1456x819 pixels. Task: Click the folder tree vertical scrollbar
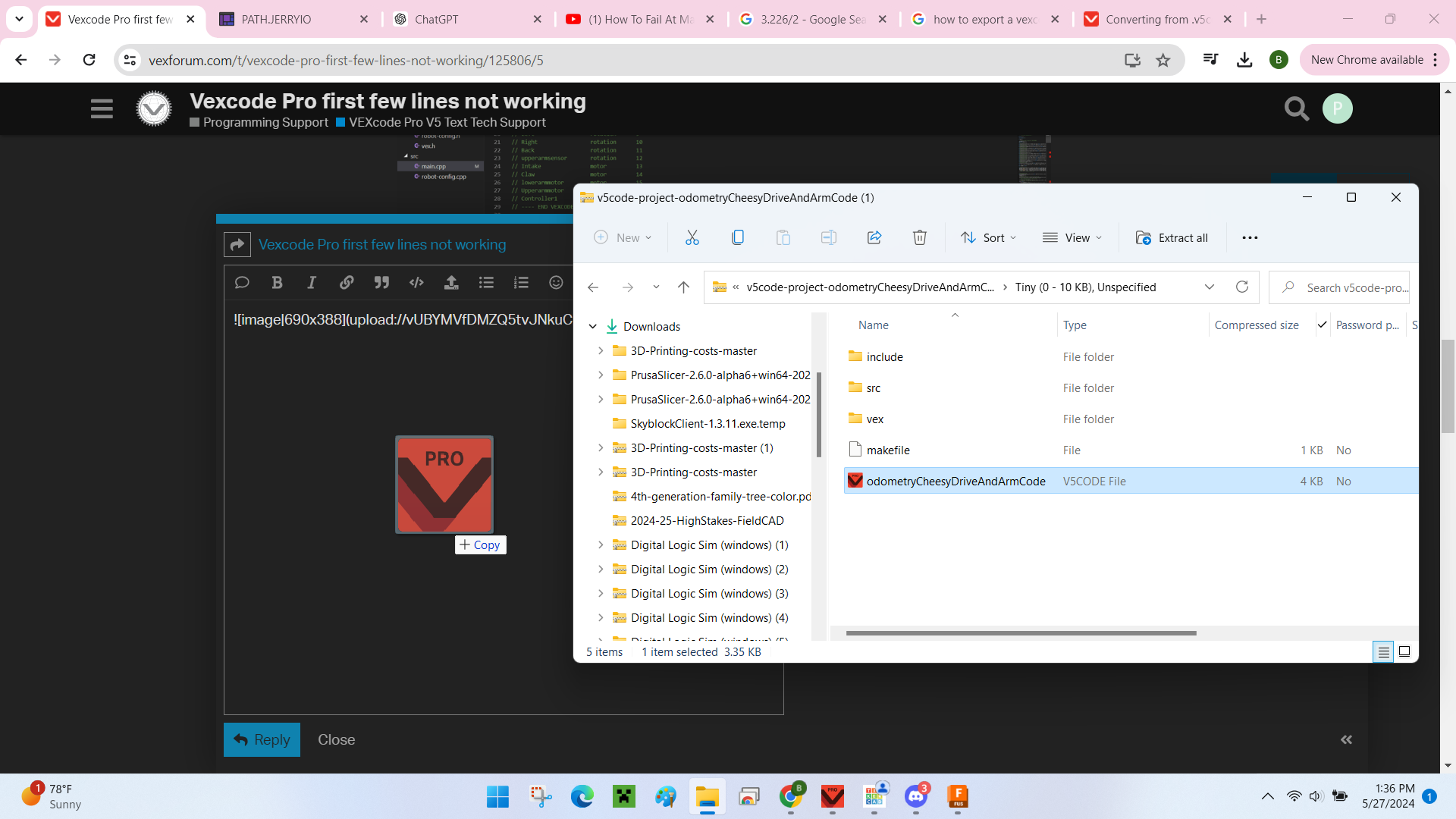click(819, 413)
